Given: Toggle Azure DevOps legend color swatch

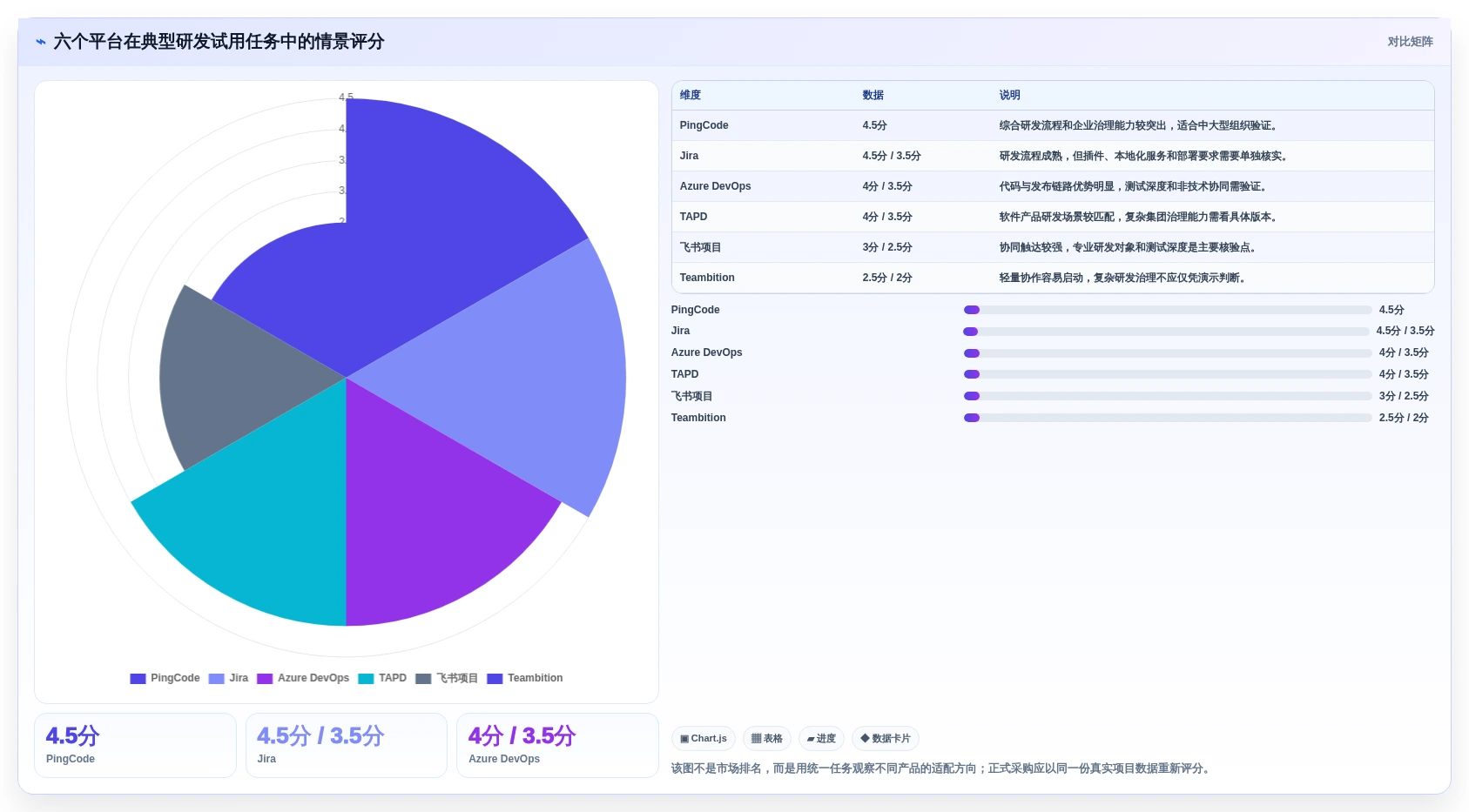Looking at the screenshot, I should [265, 679].
